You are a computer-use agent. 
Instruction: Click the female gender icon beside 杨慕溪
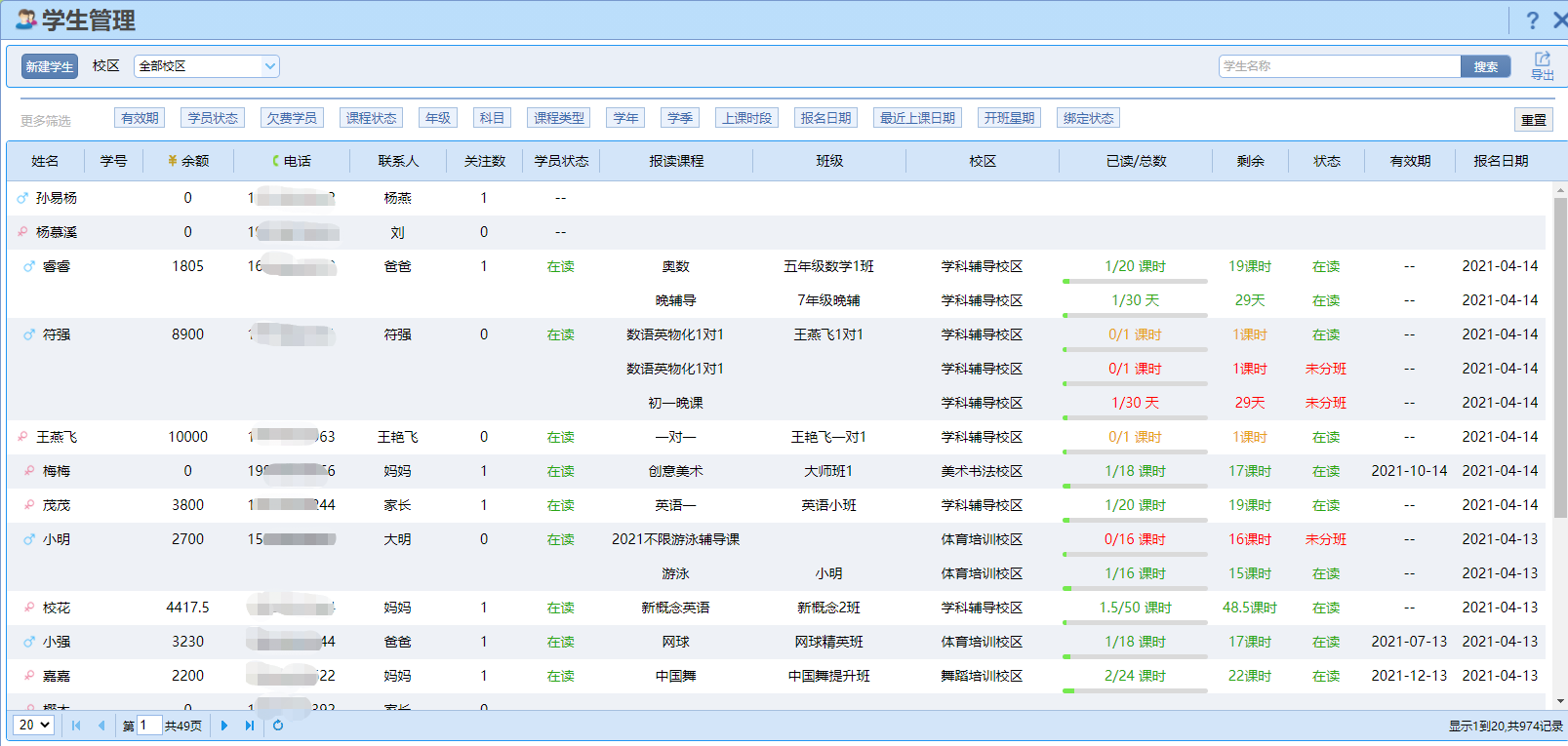(22, 232)
